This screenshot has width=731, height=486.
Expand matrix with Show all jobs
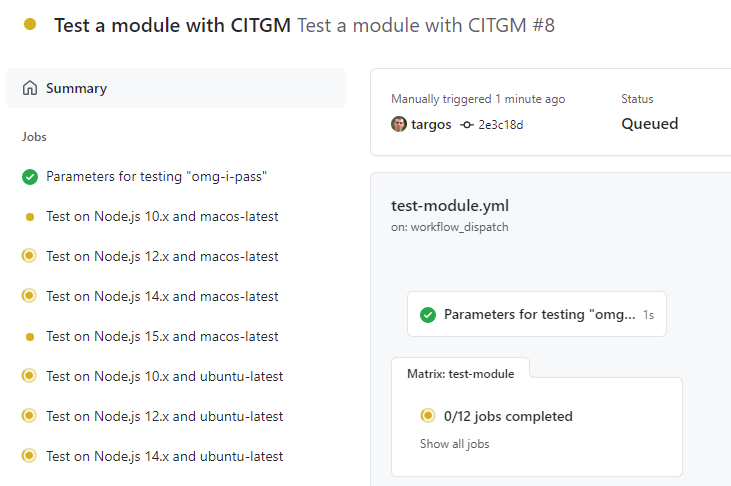(x=454, y=444)
